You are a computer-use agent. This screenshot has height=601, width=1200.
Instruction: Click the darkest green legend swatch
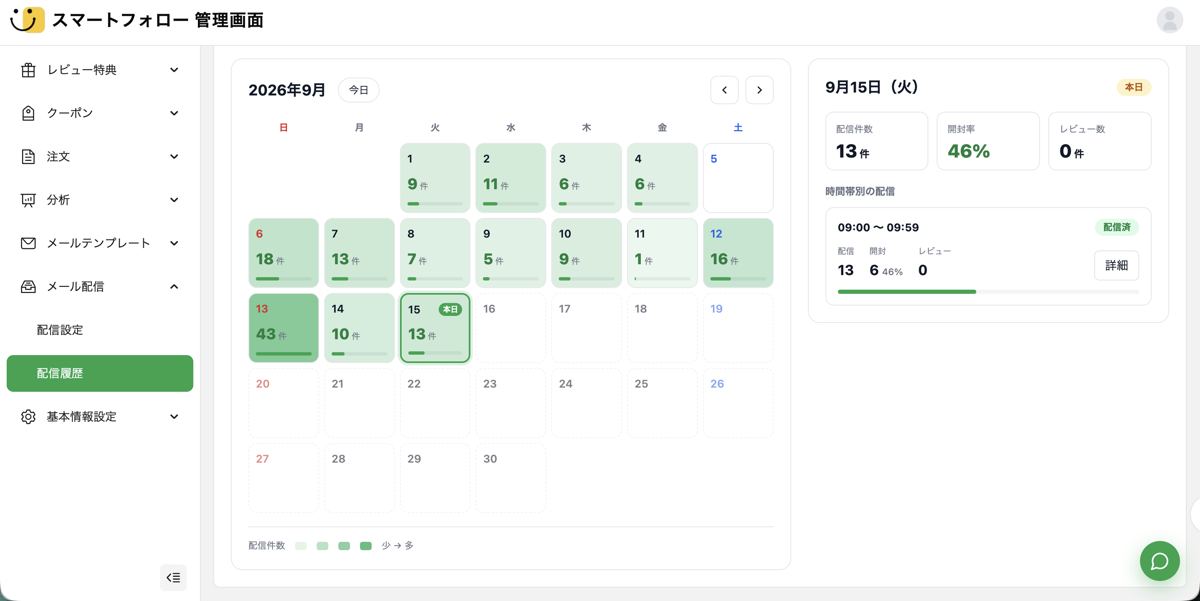click(366, 546)
